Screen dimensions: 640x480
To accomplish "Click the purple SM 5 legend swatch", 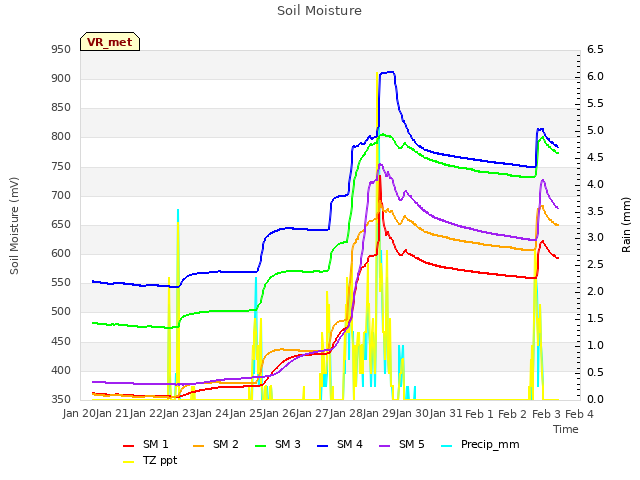I will [385, 446].
